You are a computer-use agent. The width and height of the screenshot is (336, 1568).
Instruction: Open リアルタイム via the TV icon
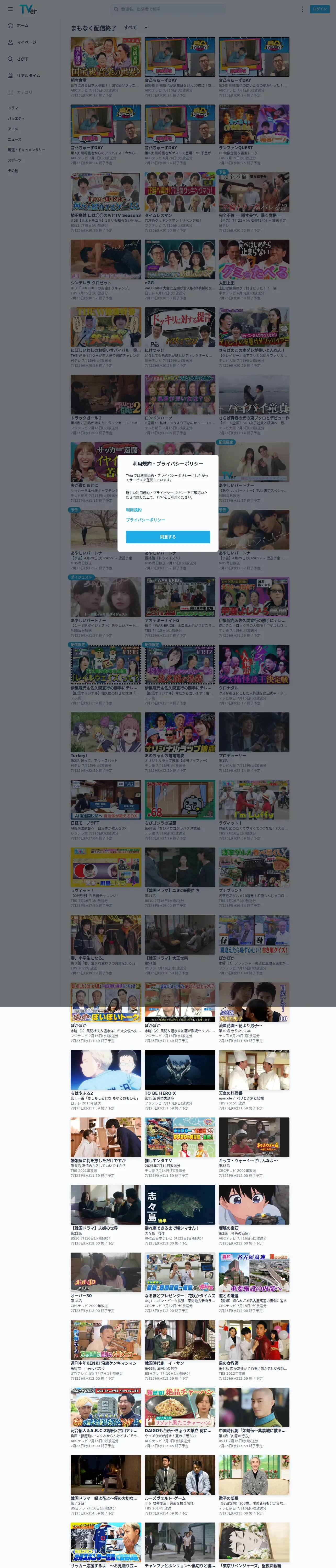click(x=10, y=76)
